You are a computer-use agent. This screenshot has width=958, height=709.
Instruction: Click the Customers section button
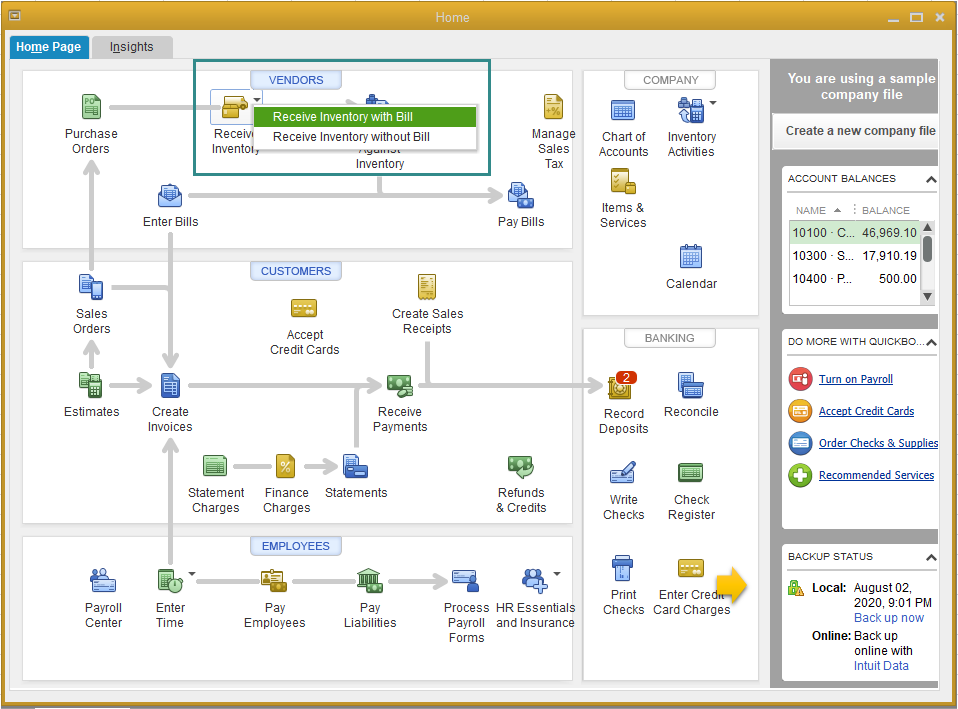coord(296,271)
